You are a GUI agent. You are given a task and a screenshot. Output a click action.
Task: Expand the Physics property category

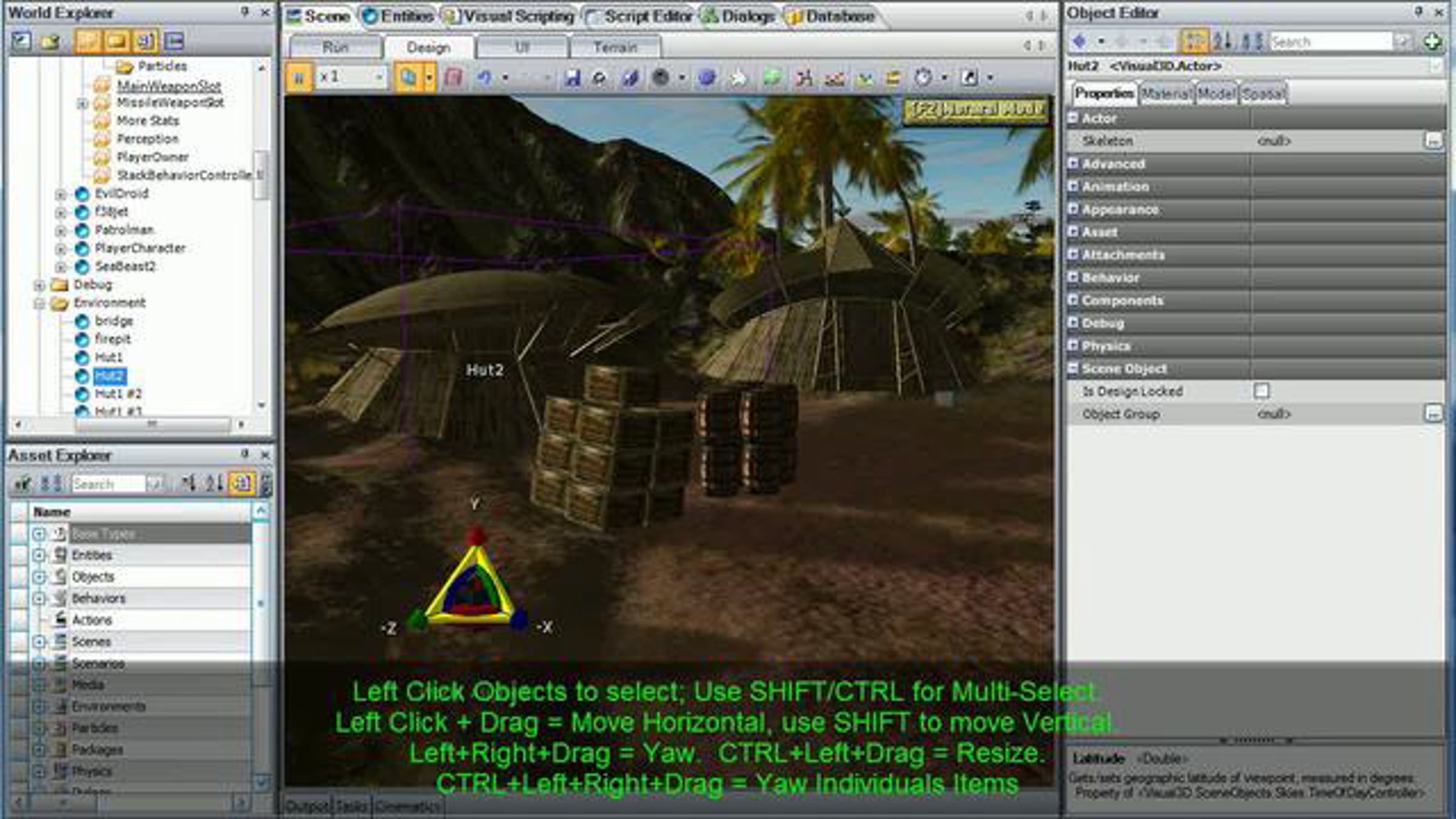coord(1073,346)
